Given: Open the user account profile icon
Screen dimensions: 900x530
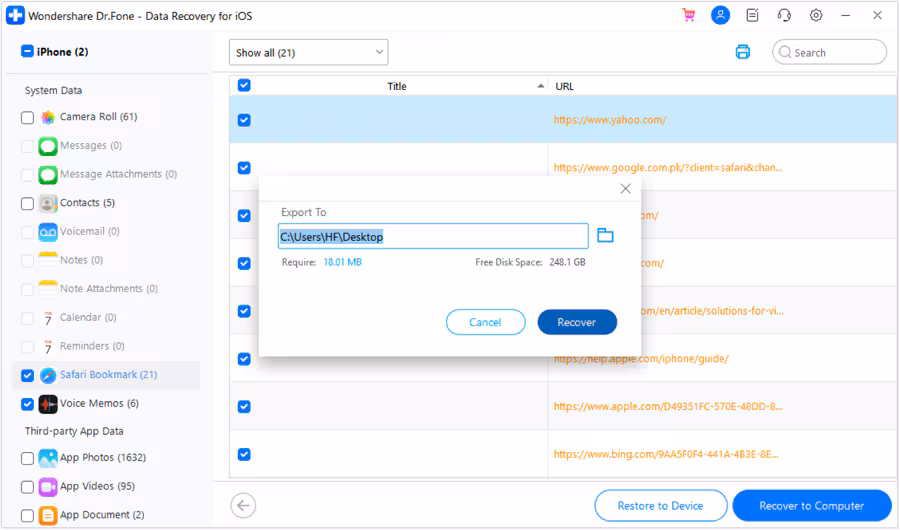Looking at the screenshot, I should click(720, 16).
